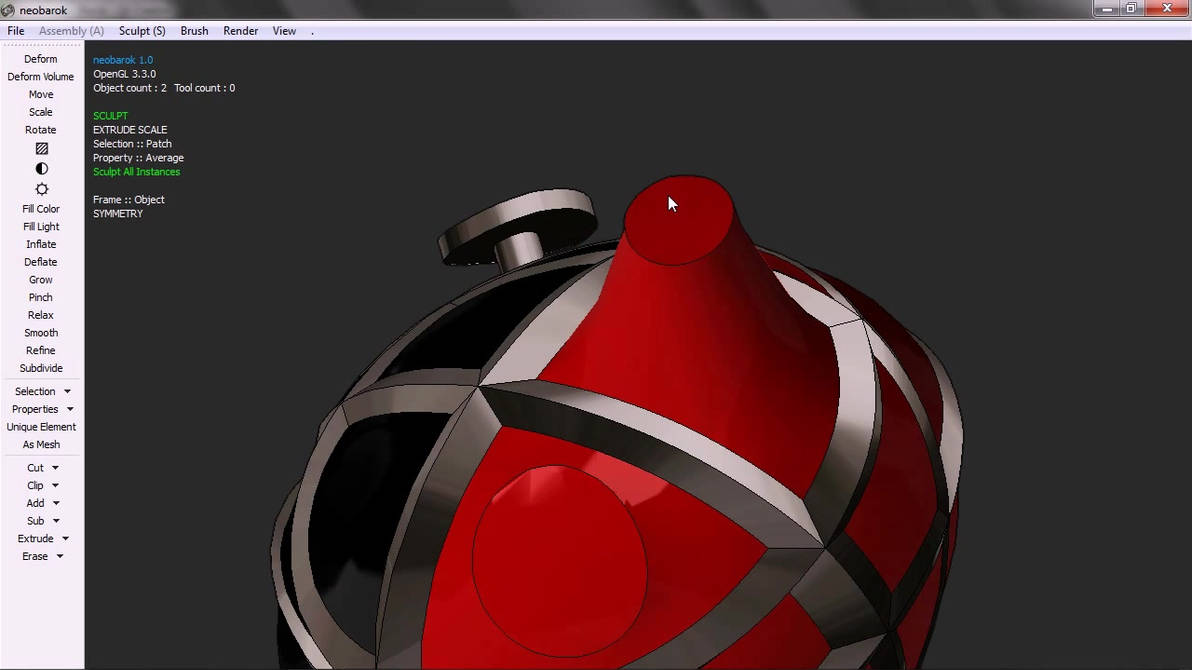Click Unique Element in the sidebar
This screenshot has height=670, width=1192.
41,427
